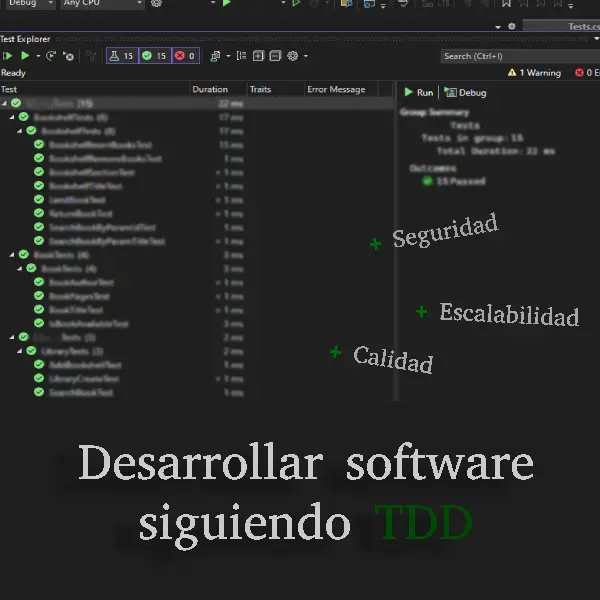Open the playlist dropdown arrow

[228, 56]
